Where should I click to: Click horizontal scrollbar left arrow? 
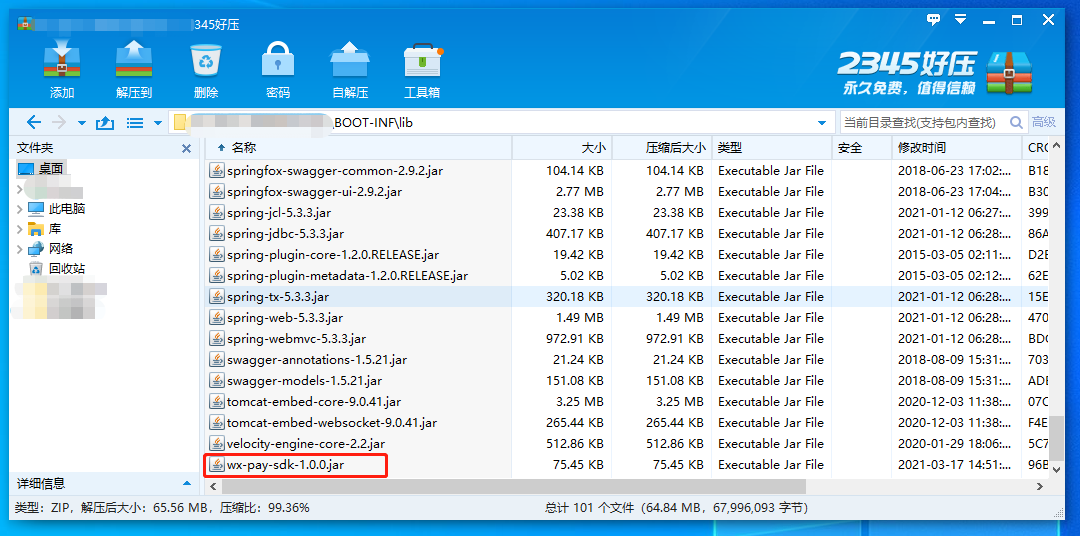point(214,486)
